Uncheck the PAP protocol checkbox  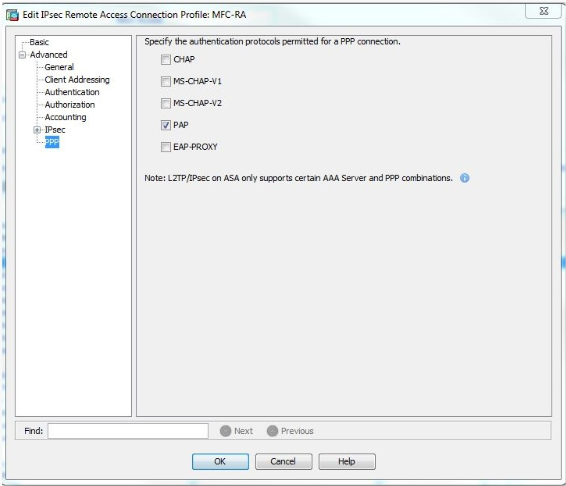click(166, 125)
